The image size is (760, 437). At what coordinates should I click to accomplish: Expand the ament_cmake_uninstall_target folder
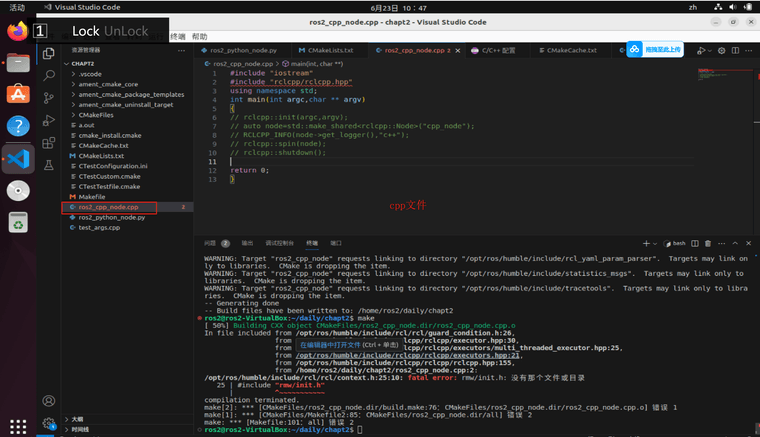[126, 105]
